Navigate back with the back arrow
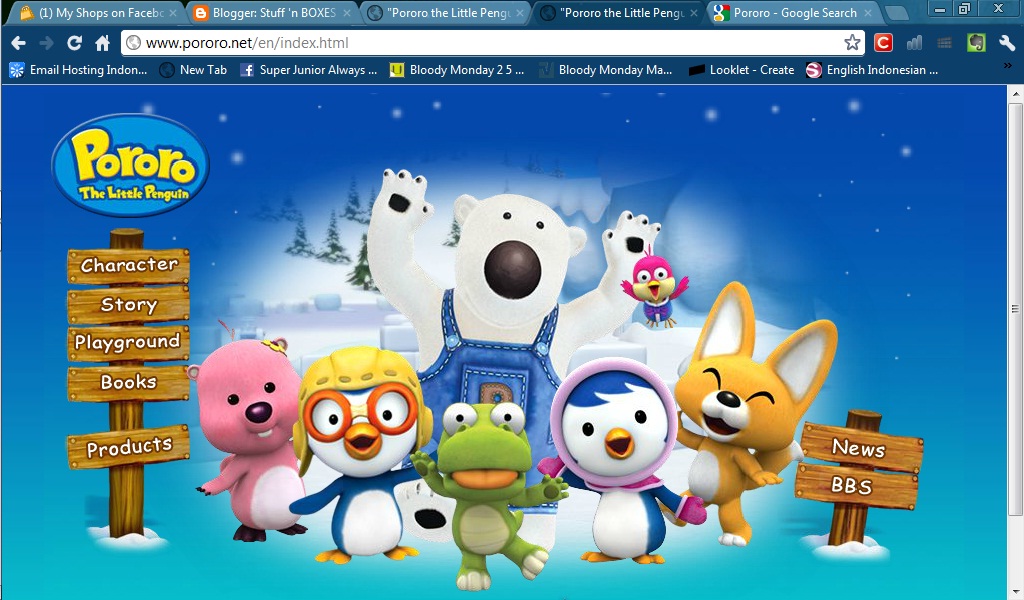 (x=18, y=43)
